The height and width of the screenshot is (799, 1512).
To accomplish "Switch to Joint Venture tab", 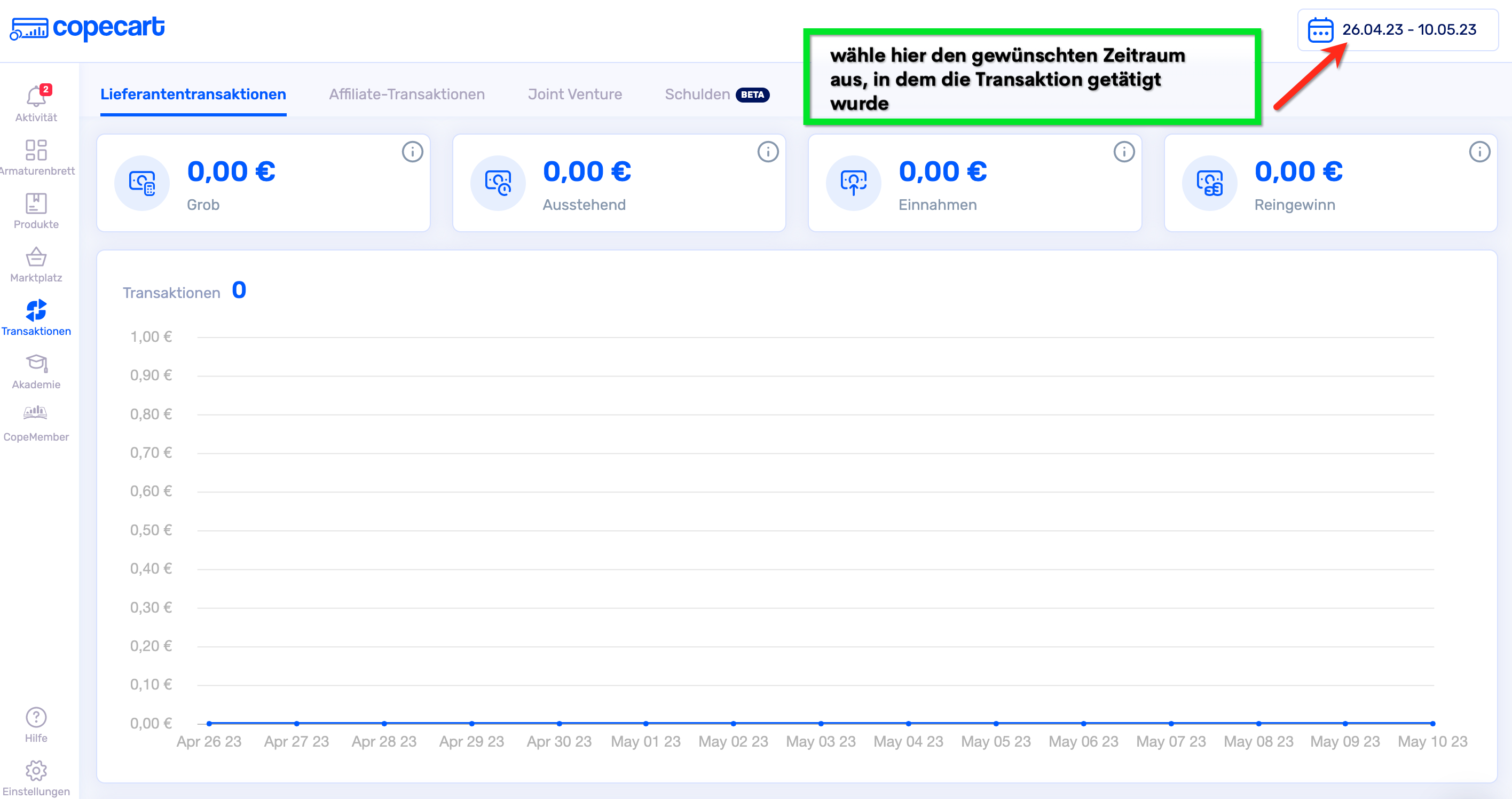I will pyautogui.click(x=574, y=95).
